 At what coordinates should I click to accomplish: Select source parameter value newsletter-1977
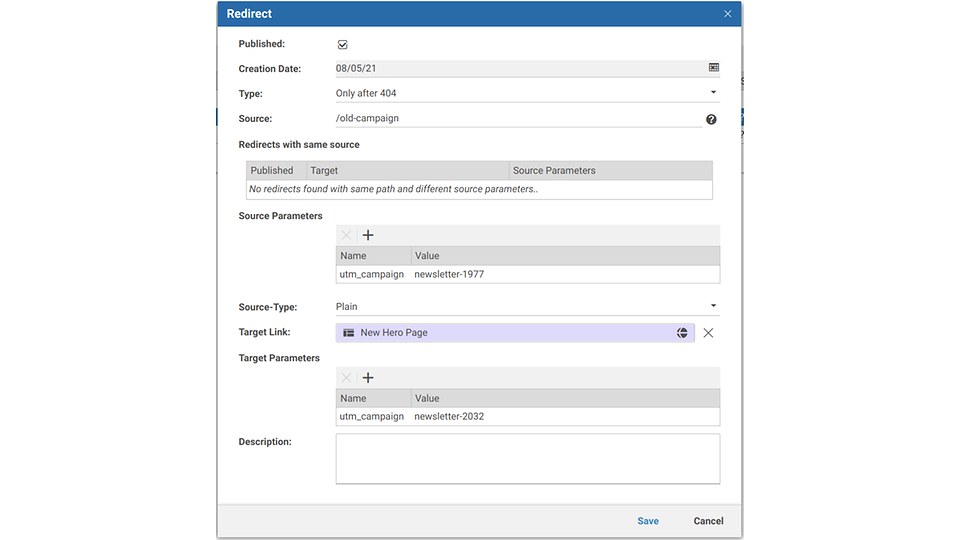click(x=449, y=274)
